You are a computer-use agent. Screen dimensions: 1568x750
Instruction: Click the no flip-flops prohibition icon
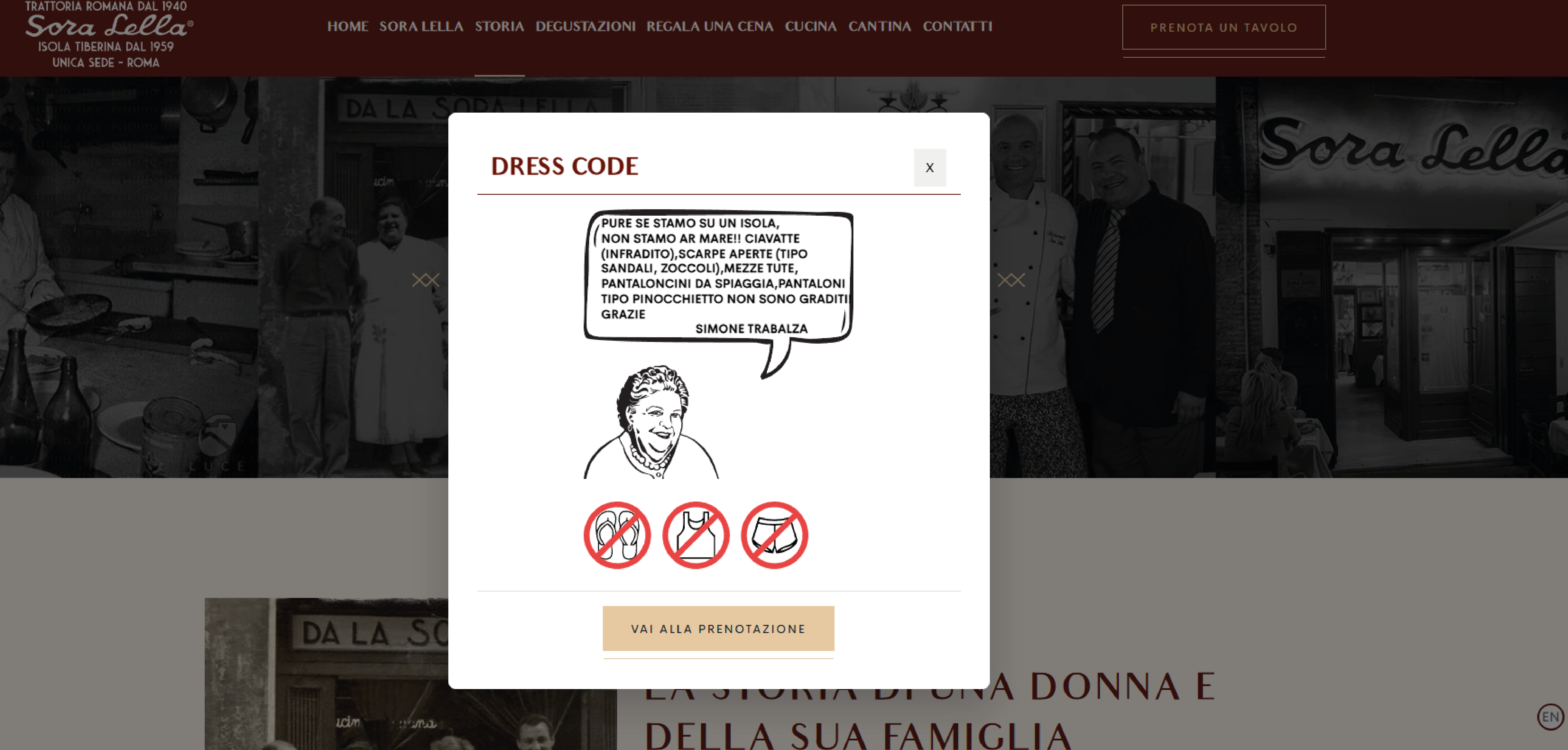[x=617, y=535]
